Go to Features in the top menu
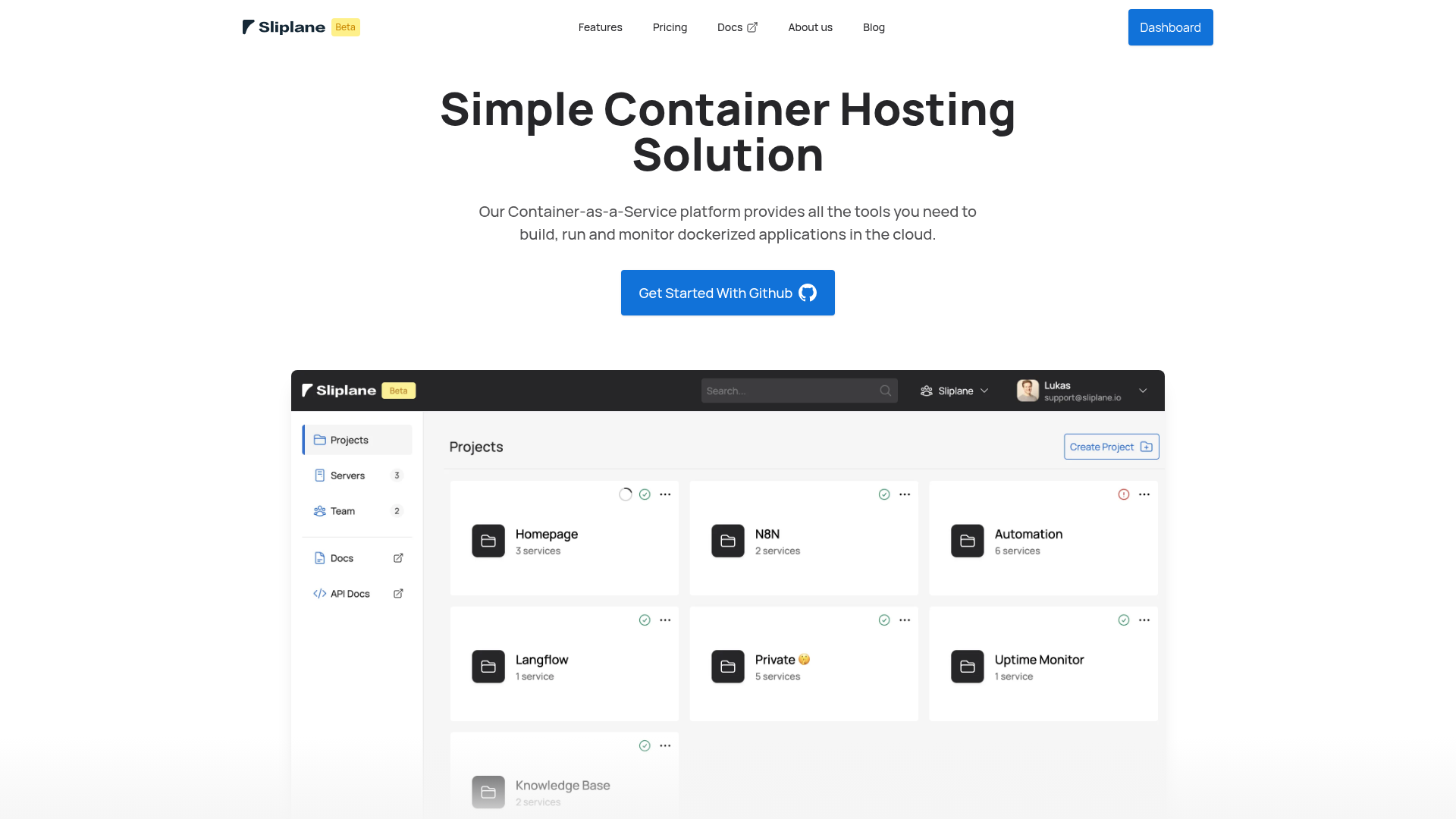Image resolution: width=1456 pixels, height=819 pixels. click(600, 27)
